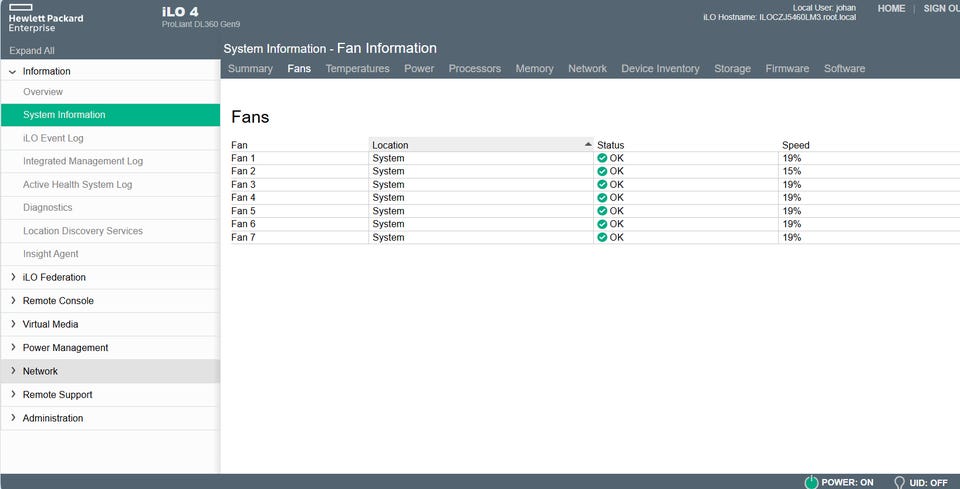
Task: Click the green power status icon
Action: (811, 482)
